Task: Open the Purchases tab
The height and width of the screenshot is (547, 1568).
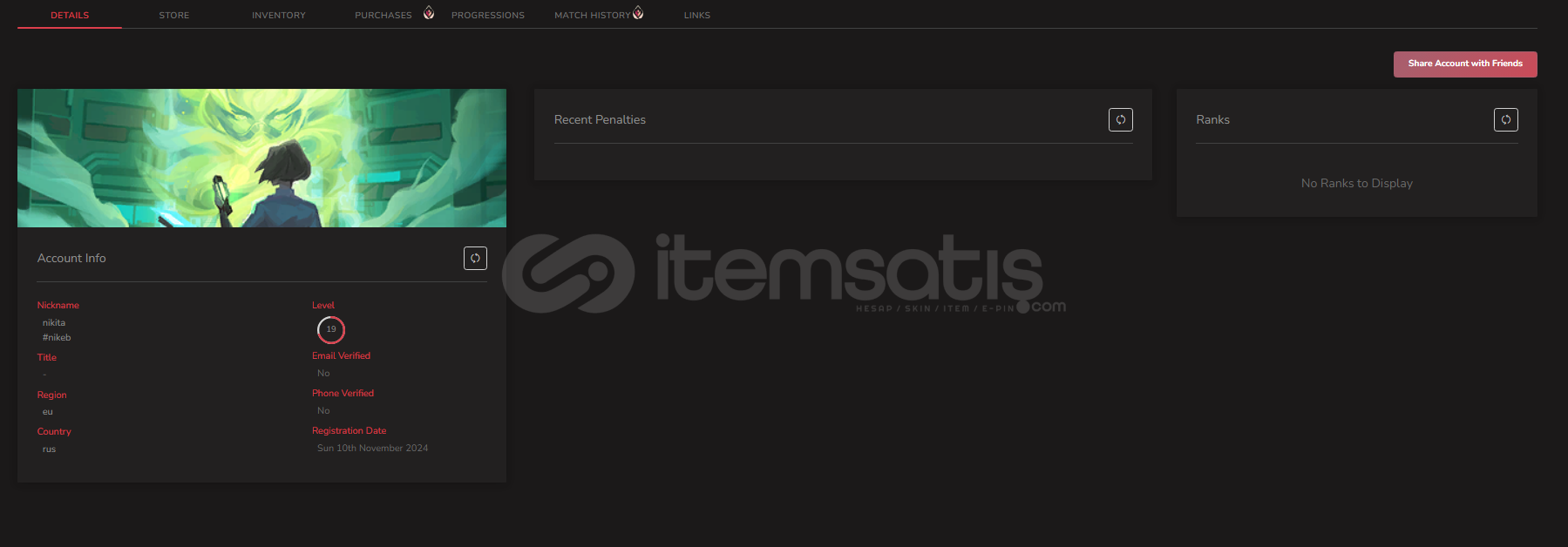Action: point(384,15)
